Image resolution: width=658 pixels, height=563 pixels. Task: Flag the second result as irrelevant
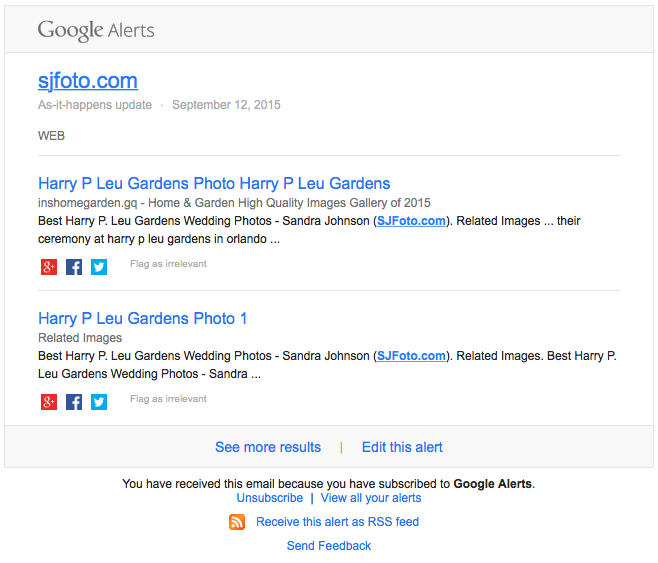click(168, 399)
